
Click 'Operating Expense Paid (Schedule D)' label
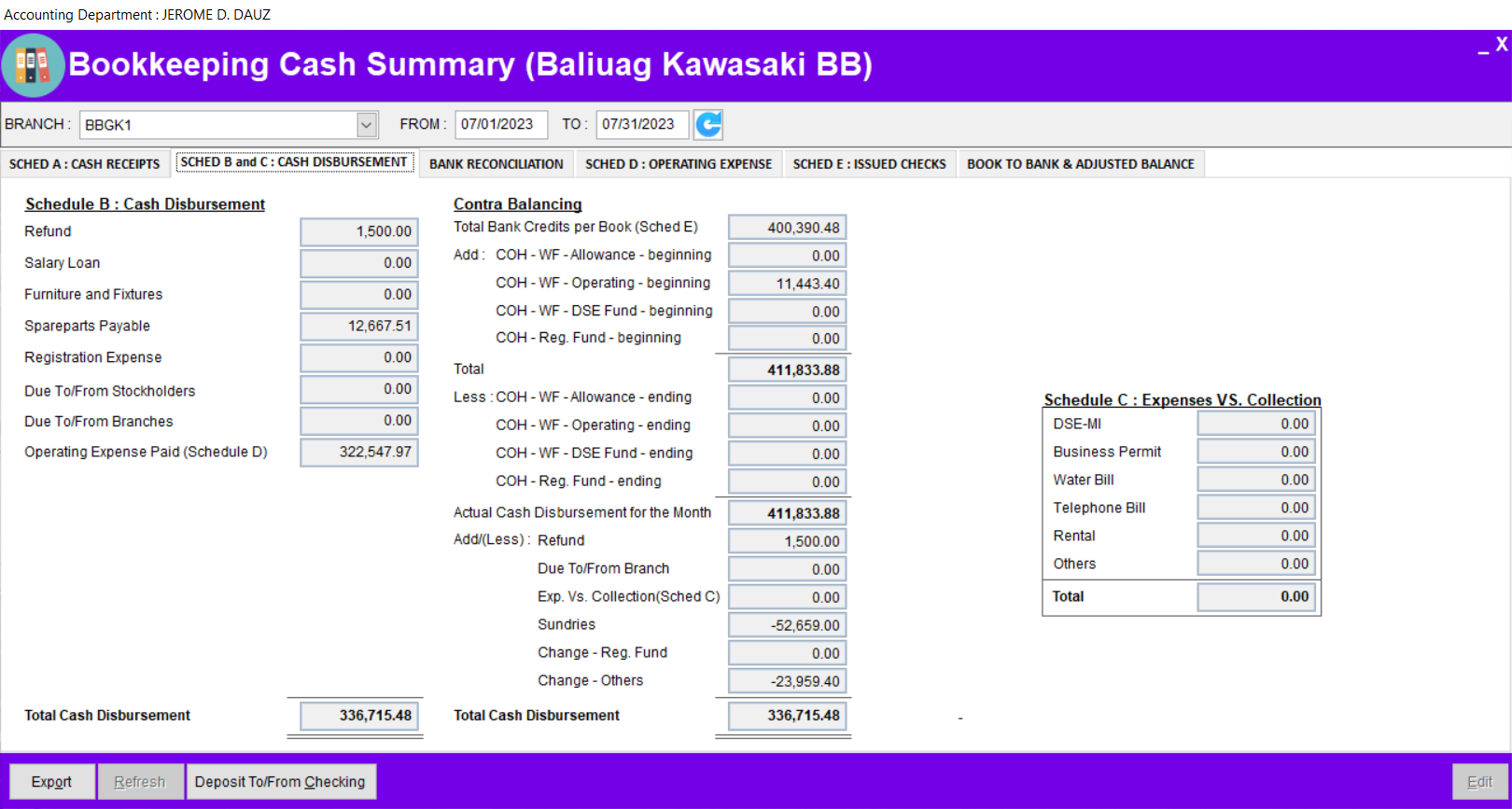pos(146,453)
